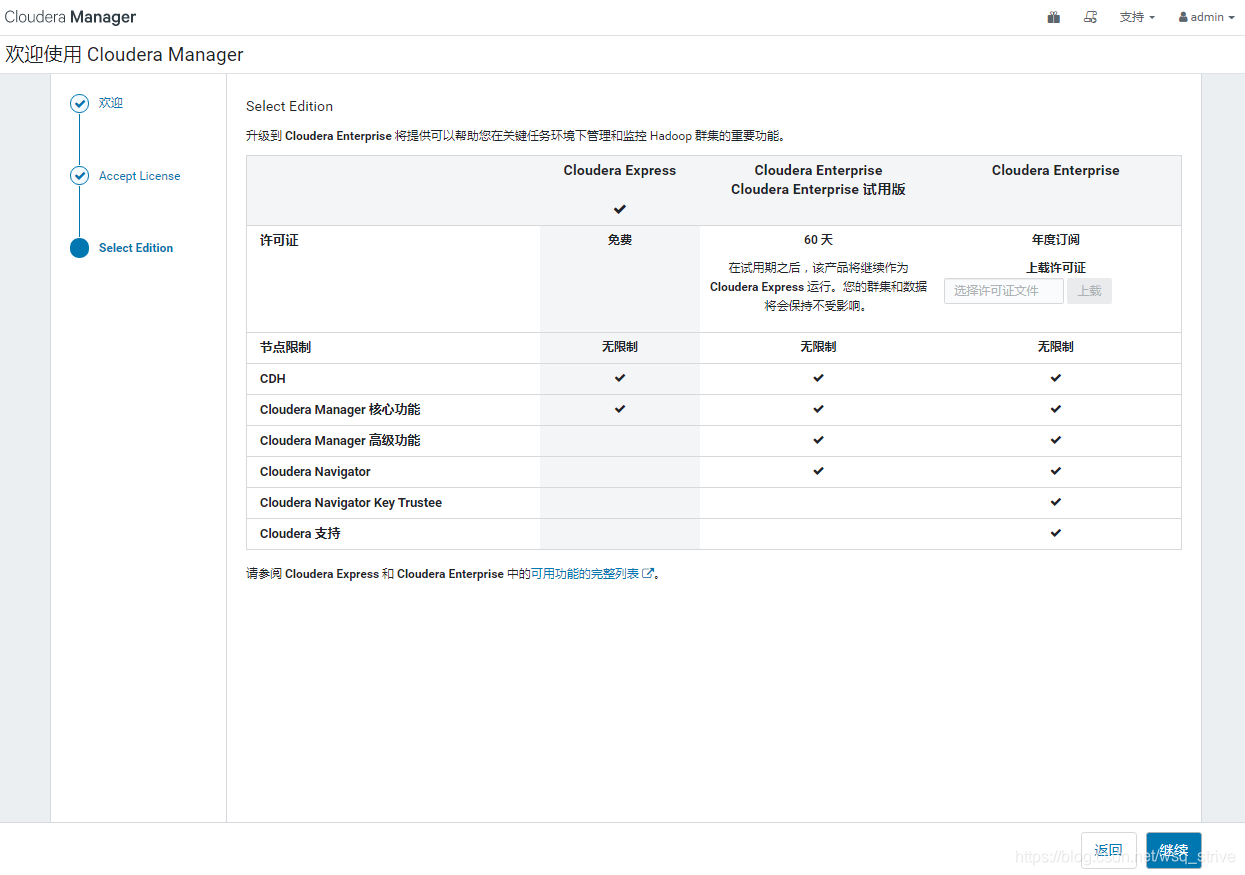Click the 年度订阅 text

click(x=1056, y=240)
